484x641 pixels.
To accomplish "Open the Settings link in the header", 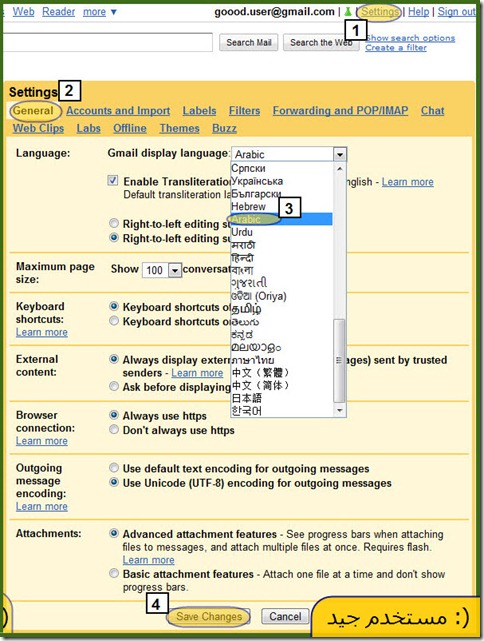I will [379, 12].
